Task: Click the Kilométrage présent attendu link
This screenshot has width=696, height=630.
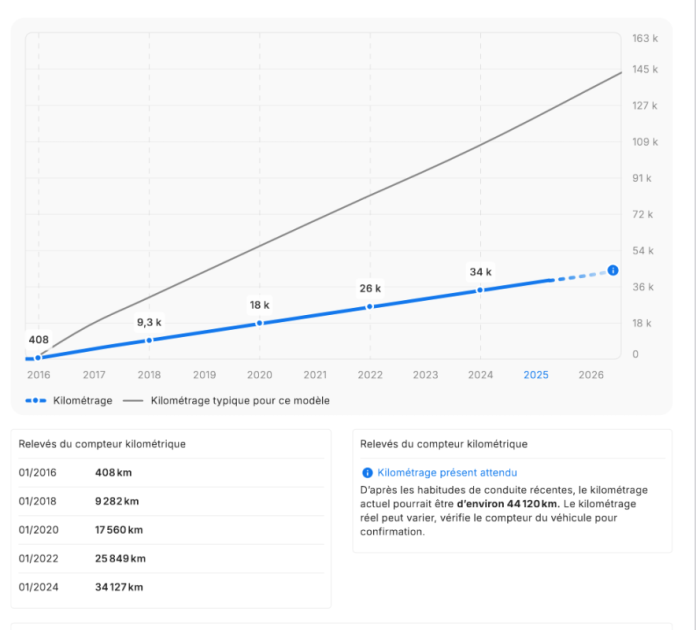Action: tap(447, 473)
